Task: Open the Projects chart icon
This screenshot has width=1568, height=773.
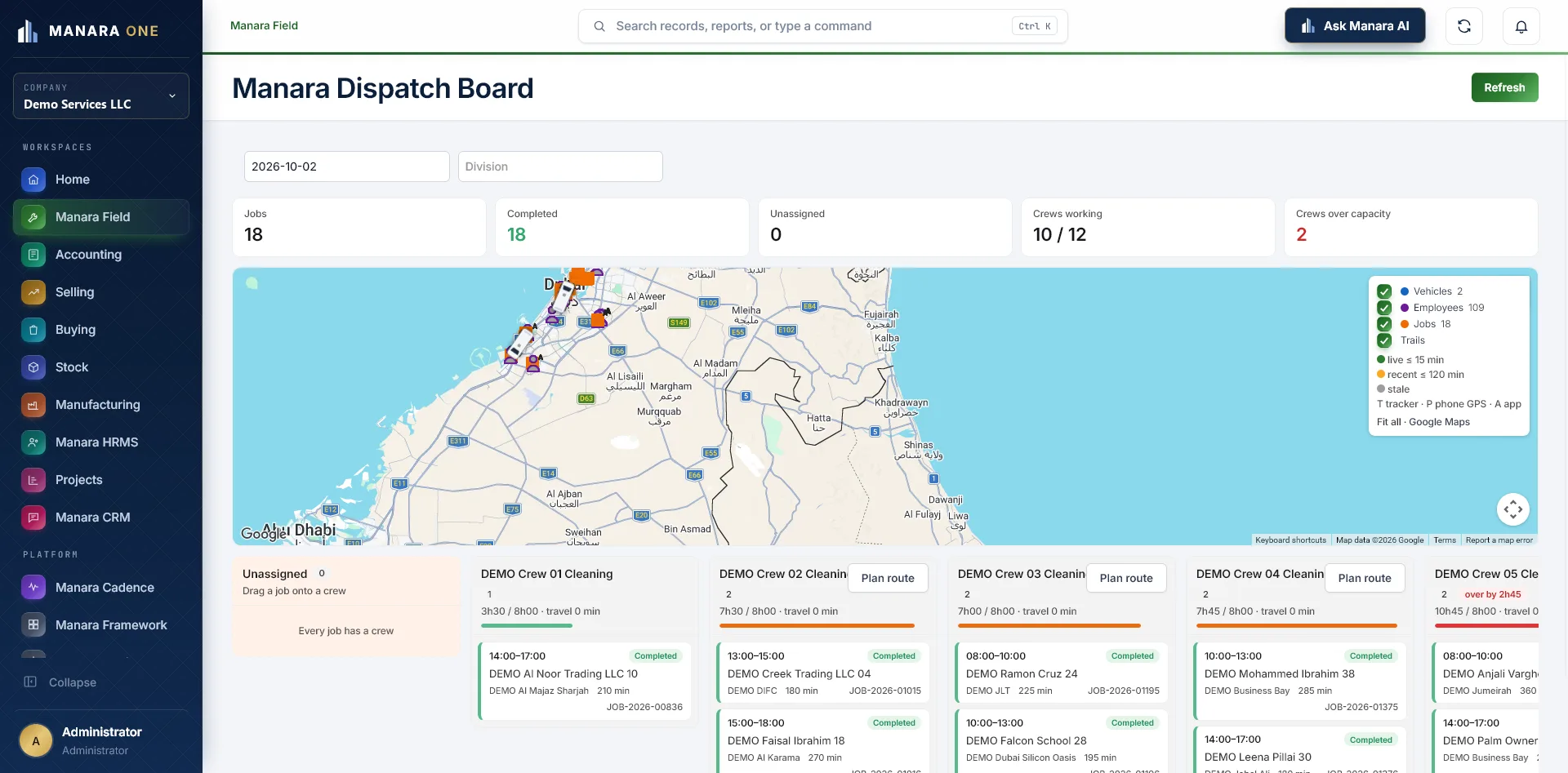Action: tap(33, 480)
